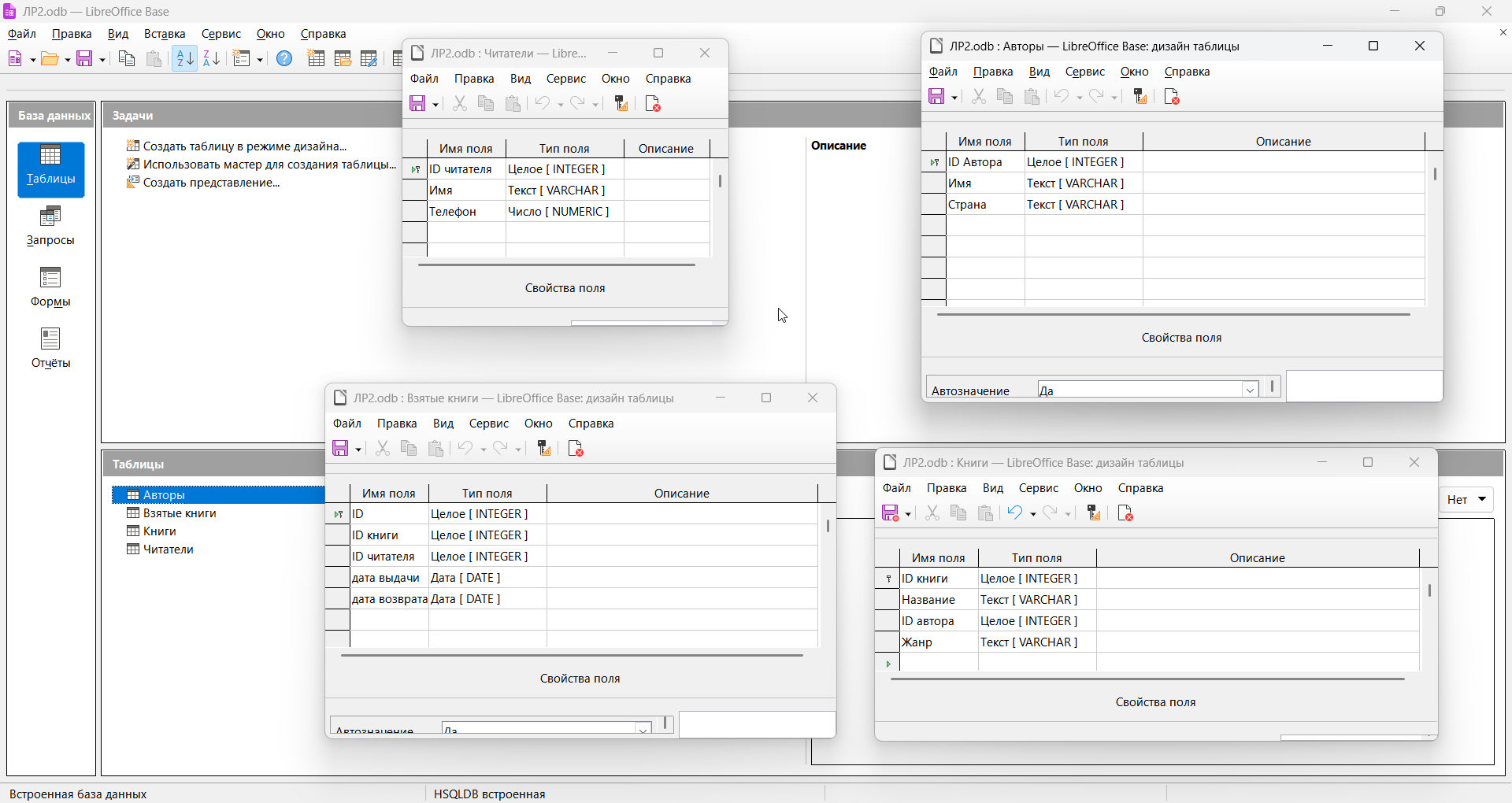Expand Redo dropdown arrow in Взятые книги window

(518, 450)
